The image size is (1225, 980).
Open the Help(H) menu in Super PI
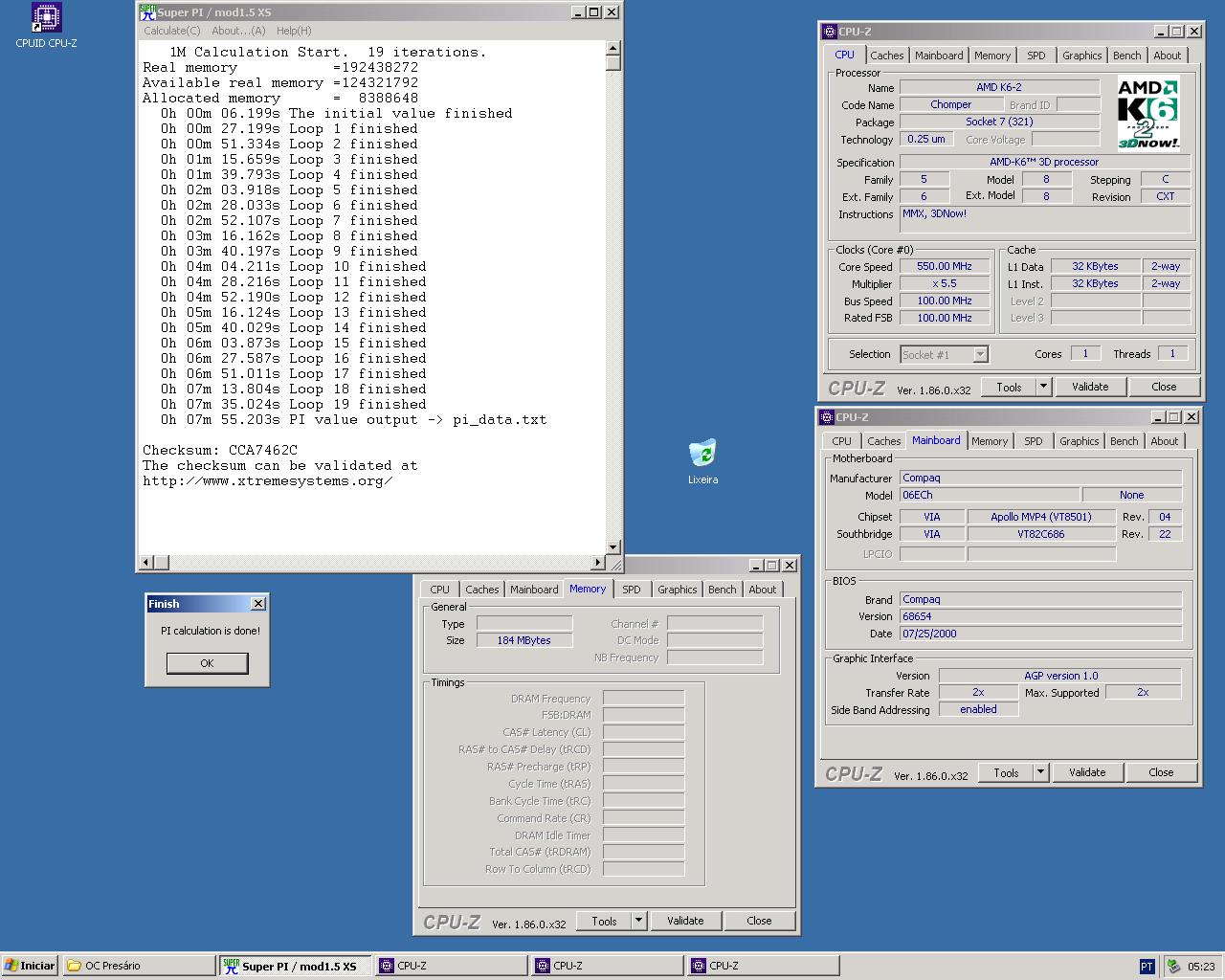tap(294, 31)
